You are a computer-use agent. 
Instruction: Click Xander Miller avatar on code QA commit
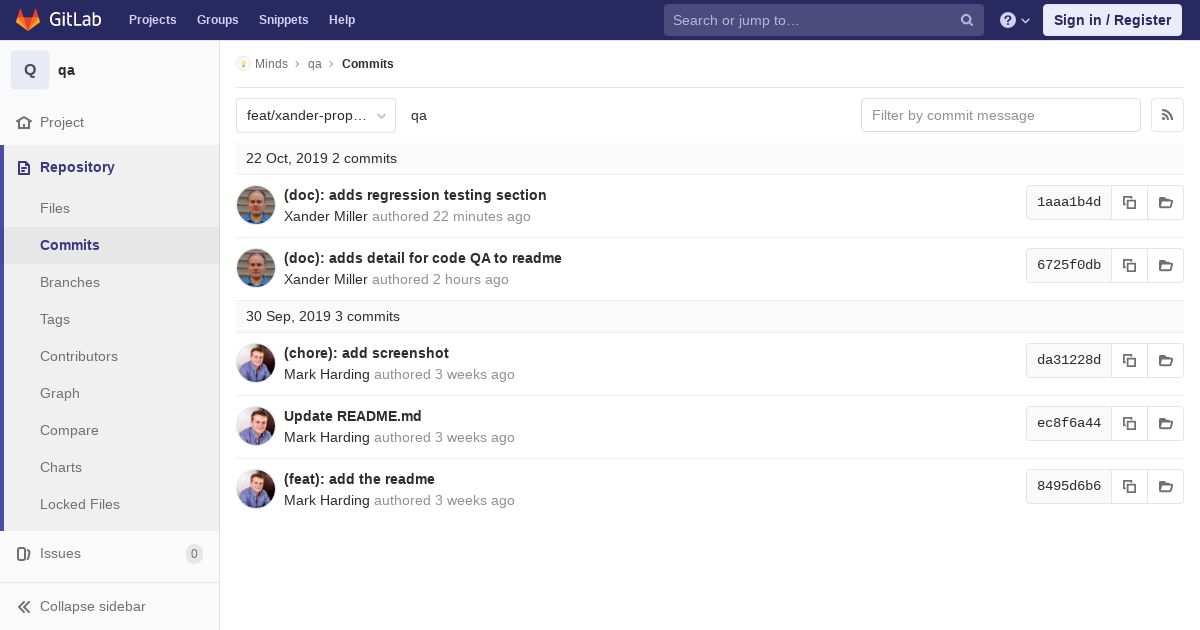[x=256, y=268]
